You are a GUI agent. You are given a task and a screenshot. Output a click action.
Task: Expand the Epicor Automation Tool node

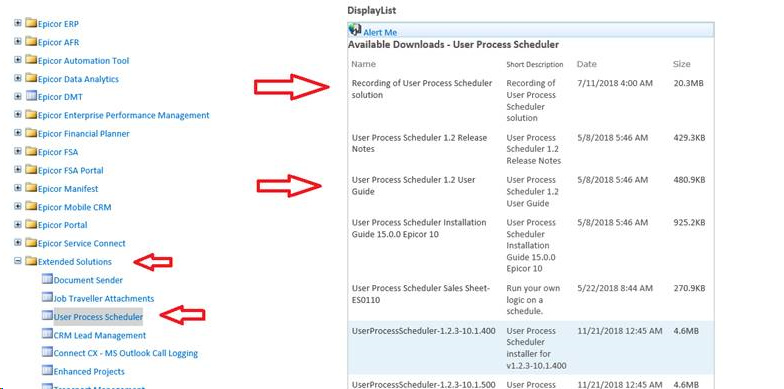click(18, 60)
